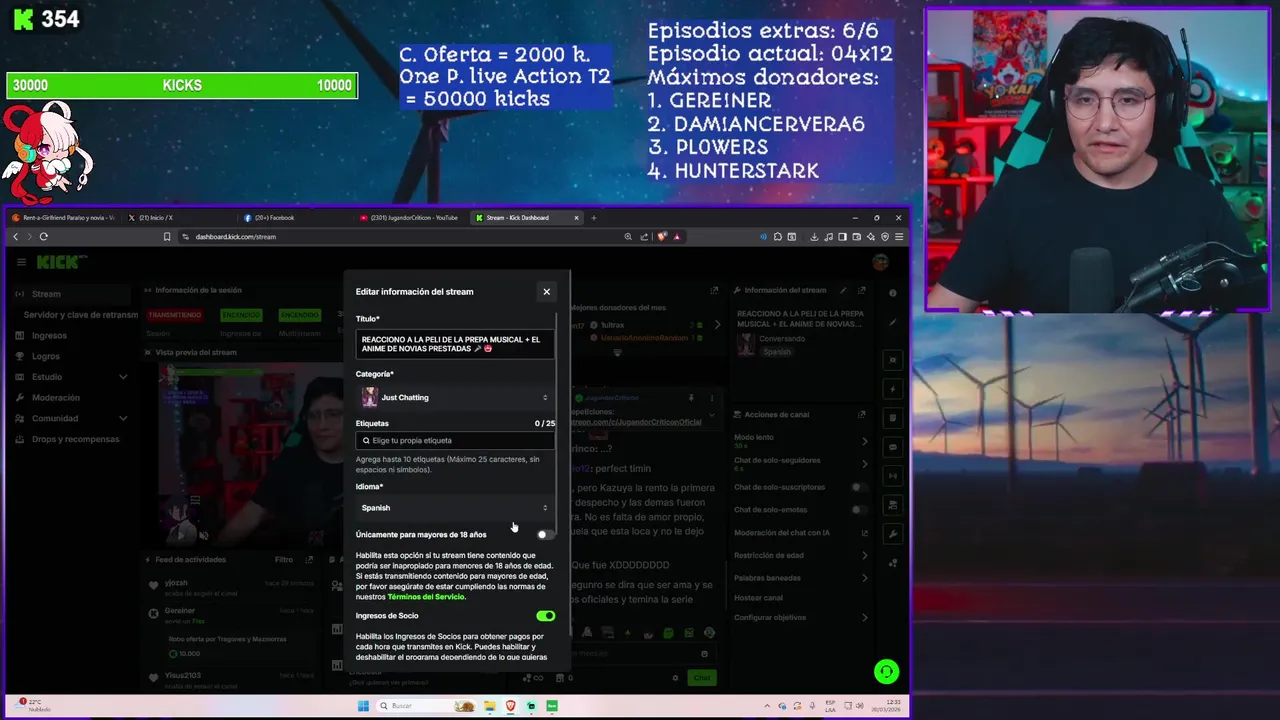Screen dimensions: 1280x720
Task: Toggle the browser sidebar panel icon
Action: [842, 237]
